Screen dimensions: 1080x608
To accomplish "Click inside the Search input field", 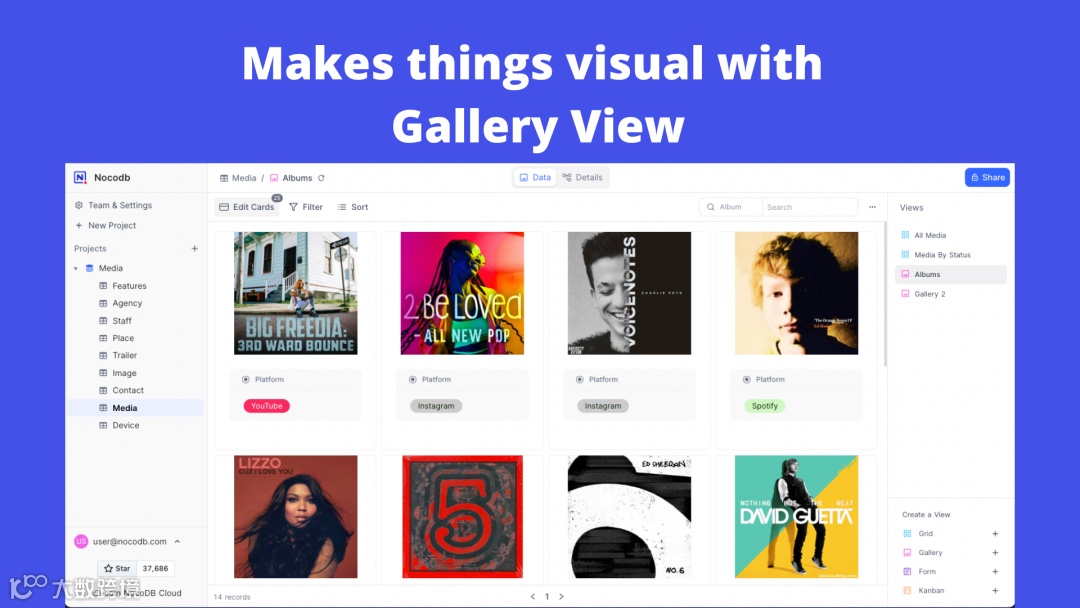I will point(809,207).
